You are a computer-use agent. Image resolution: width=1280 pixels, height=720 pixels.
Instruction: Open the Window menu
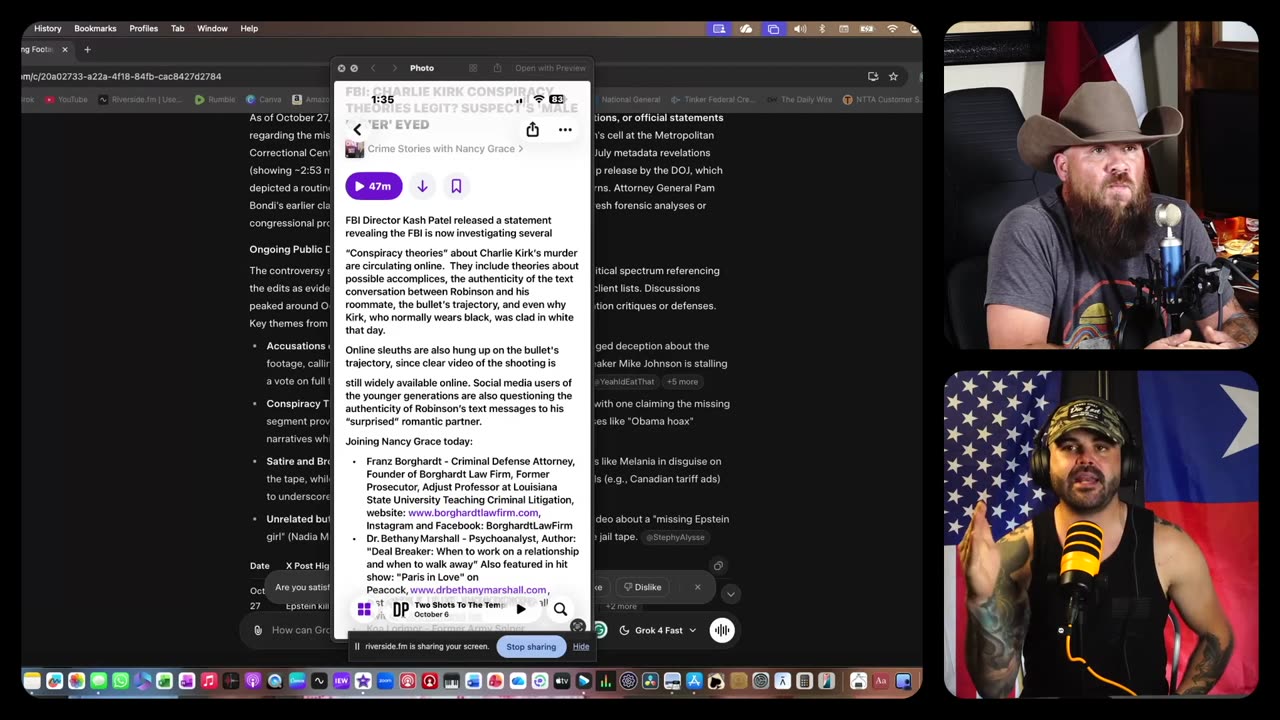[x=212, y=29]
